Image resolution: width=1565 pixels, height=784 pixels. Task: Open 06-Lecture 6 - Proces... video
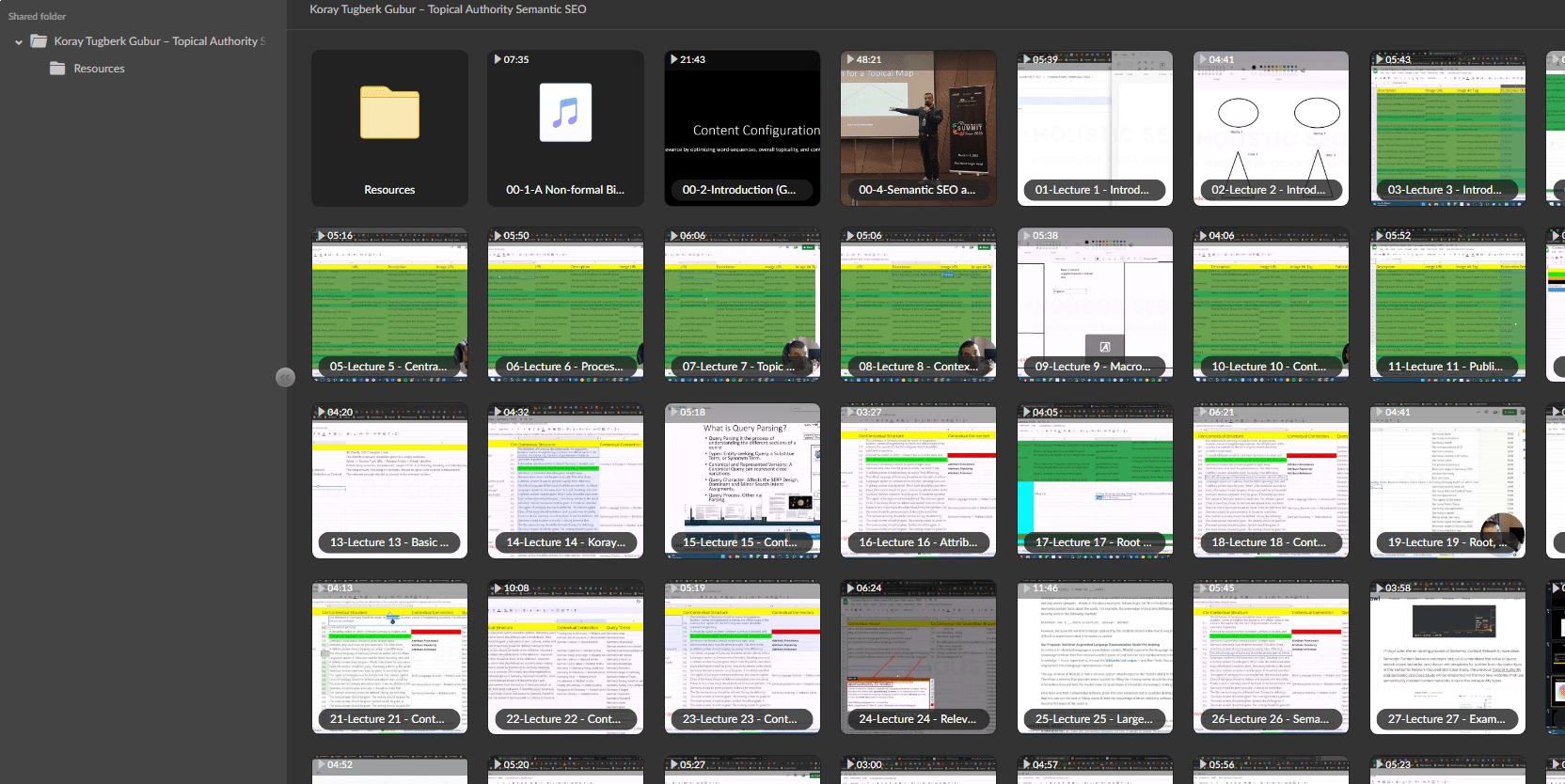pyautogui.click(x=565, y=305)
